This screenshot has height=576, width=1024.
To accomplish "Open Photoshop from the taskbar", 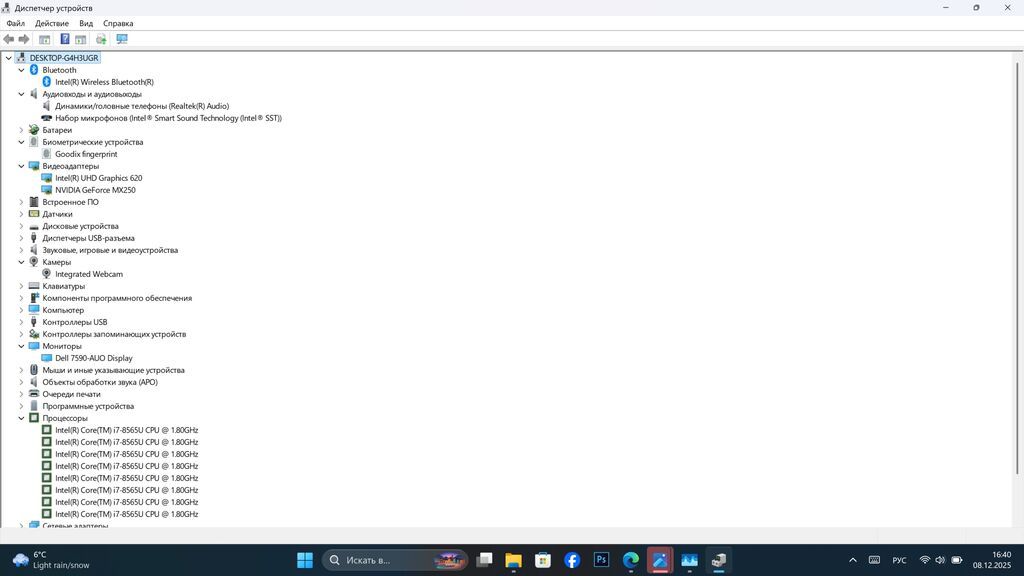I will tap(601, 560).
